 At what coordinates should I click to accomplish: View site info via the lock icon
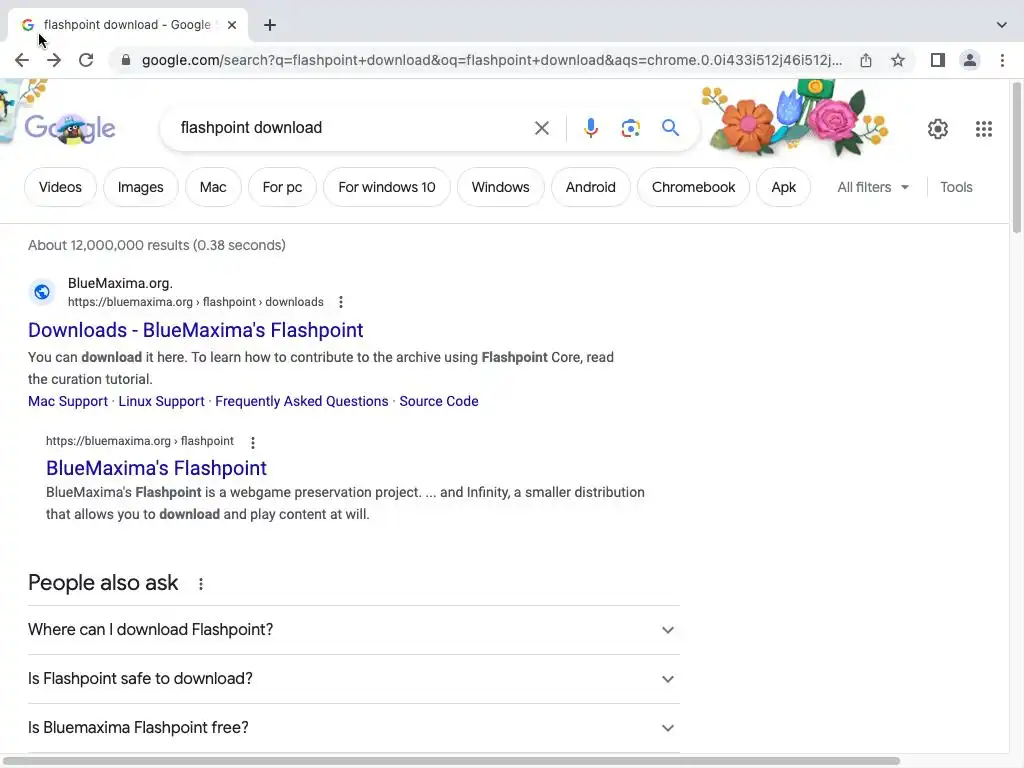click(x=126, y=60)
